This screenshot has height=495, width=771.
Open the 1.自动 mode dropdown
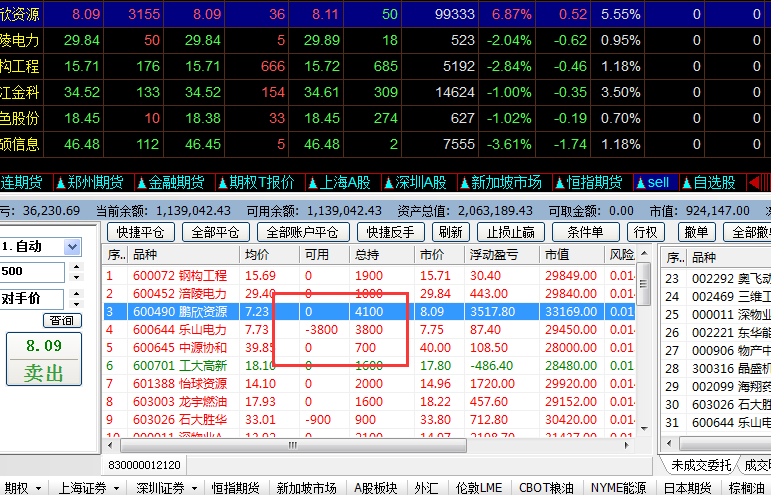pyautogui.click(x=73, y=247)
